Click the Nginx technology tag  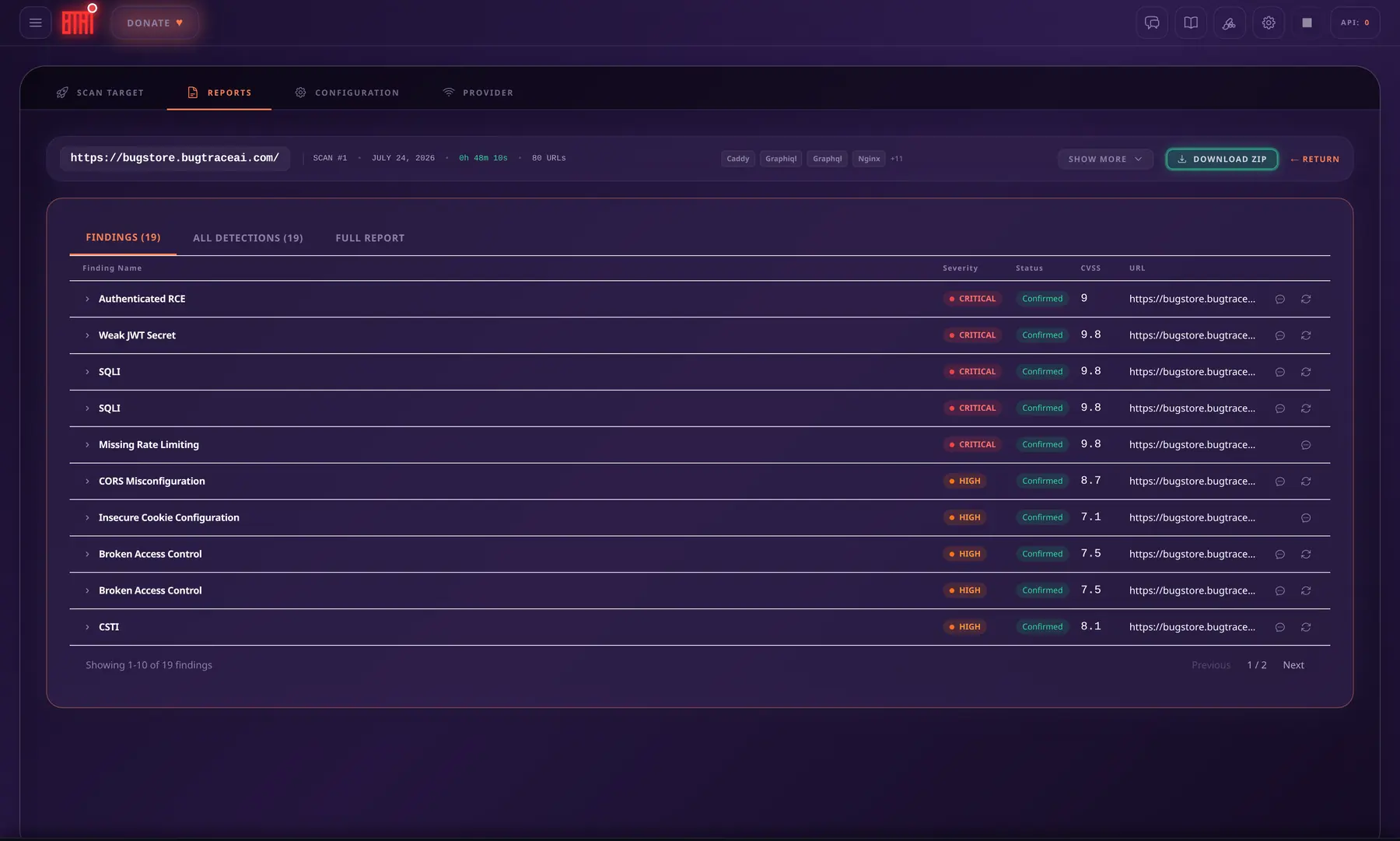coord(869,159)
